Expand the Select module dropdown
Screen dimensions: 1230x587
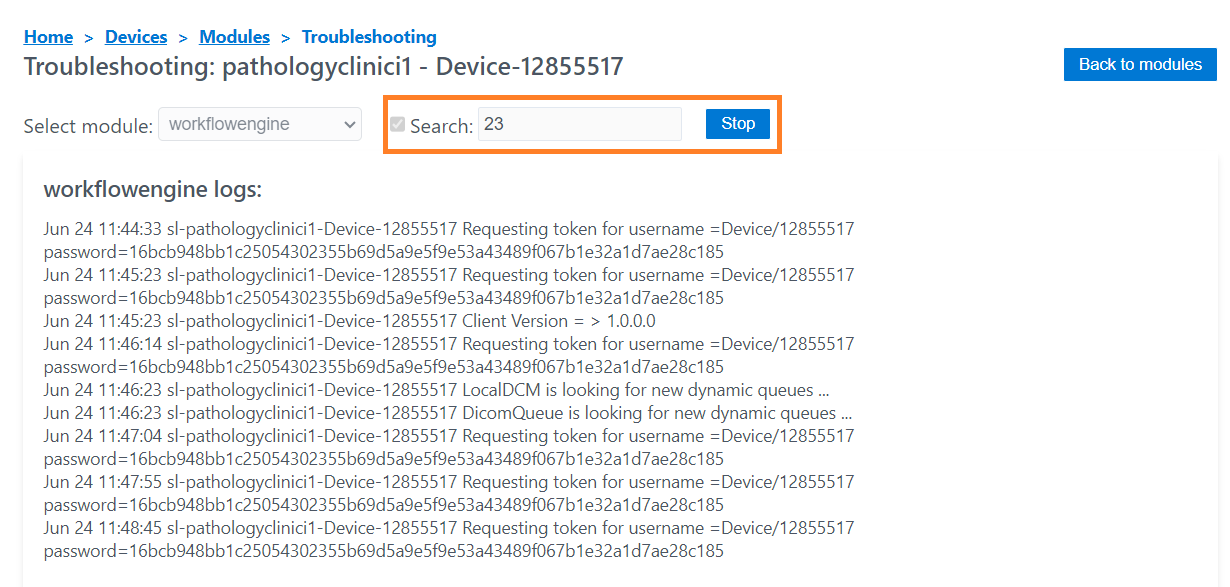click(x=260, y=125)
